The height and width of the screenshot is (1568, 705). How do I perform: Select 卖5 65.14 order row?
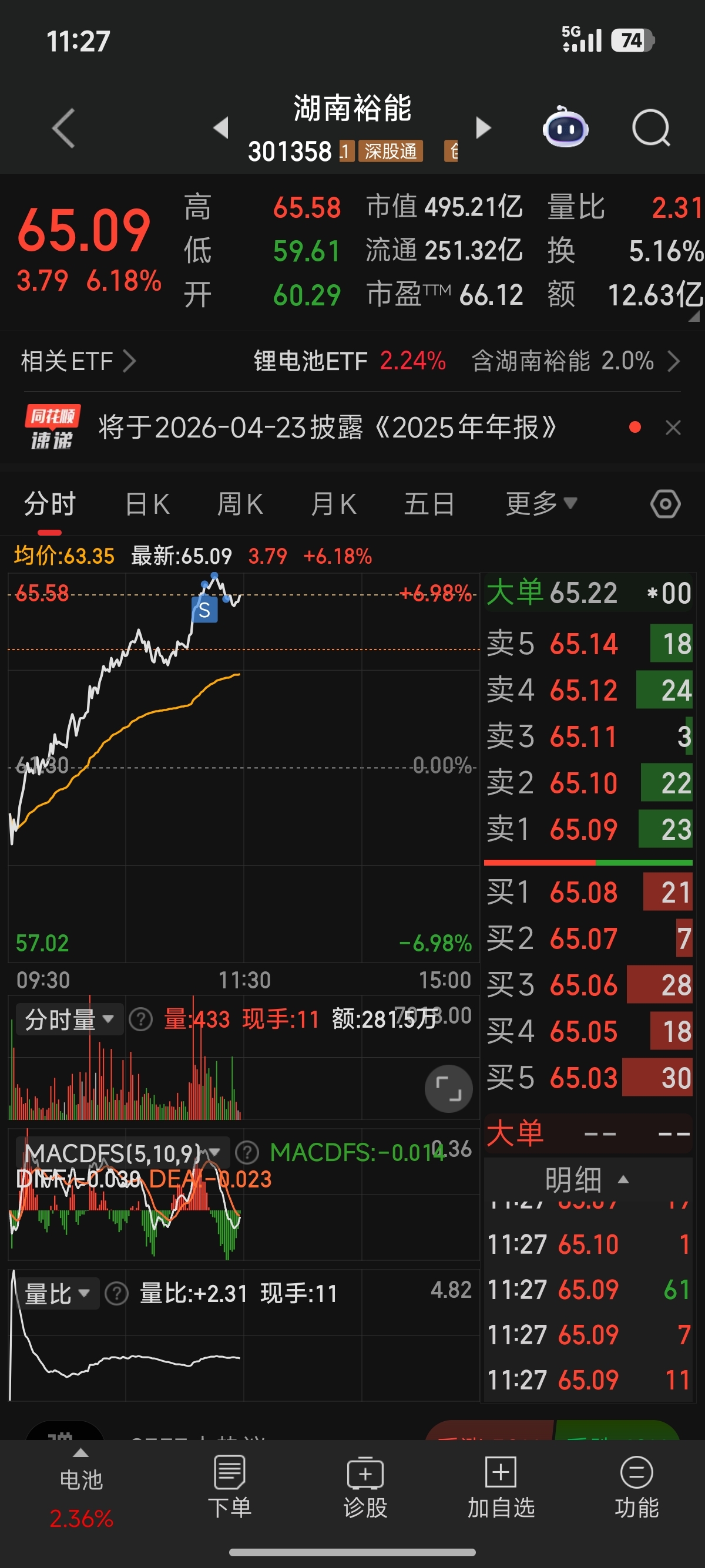(x=588, y=644)
